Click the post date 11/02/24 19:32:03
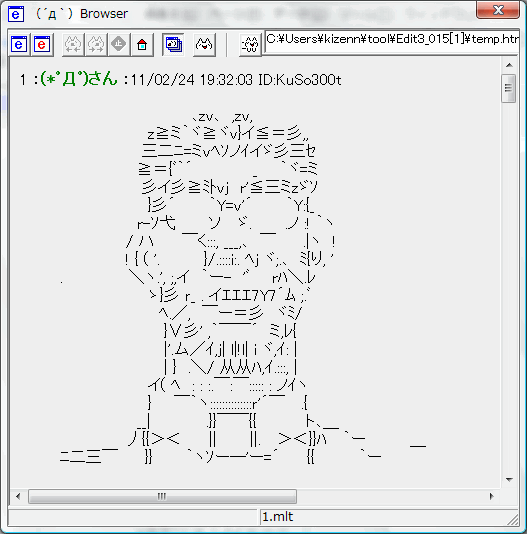Viewport: 527px width, 534px height. pyautogui.click(x=192, y=80)
